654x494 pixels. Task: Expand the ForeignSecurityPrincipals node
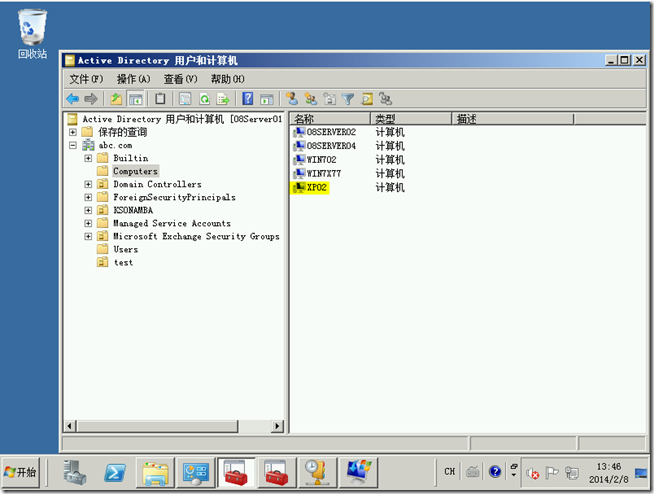click(88, 197)
